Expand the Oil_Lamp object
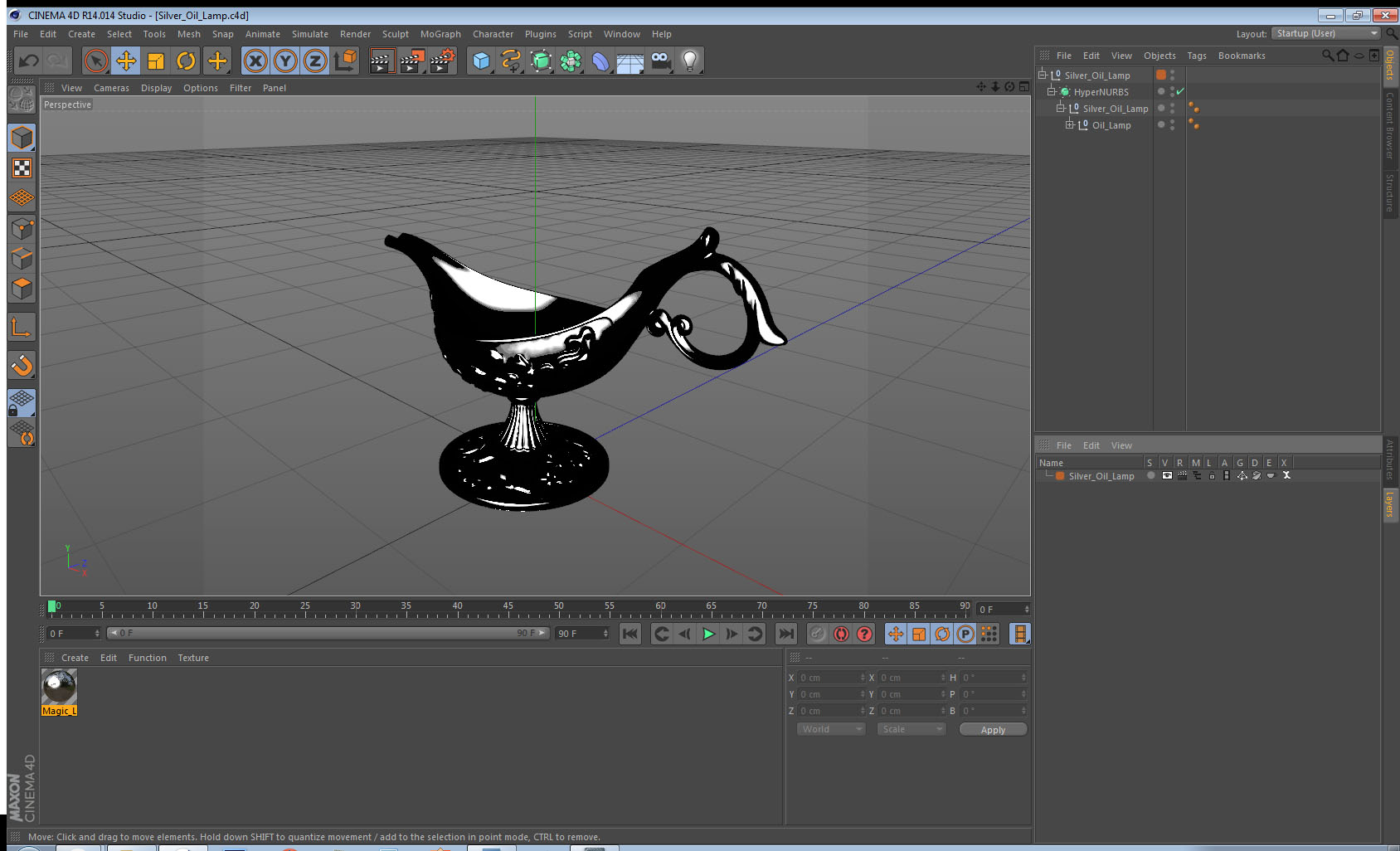 (x=1070, y=124)
